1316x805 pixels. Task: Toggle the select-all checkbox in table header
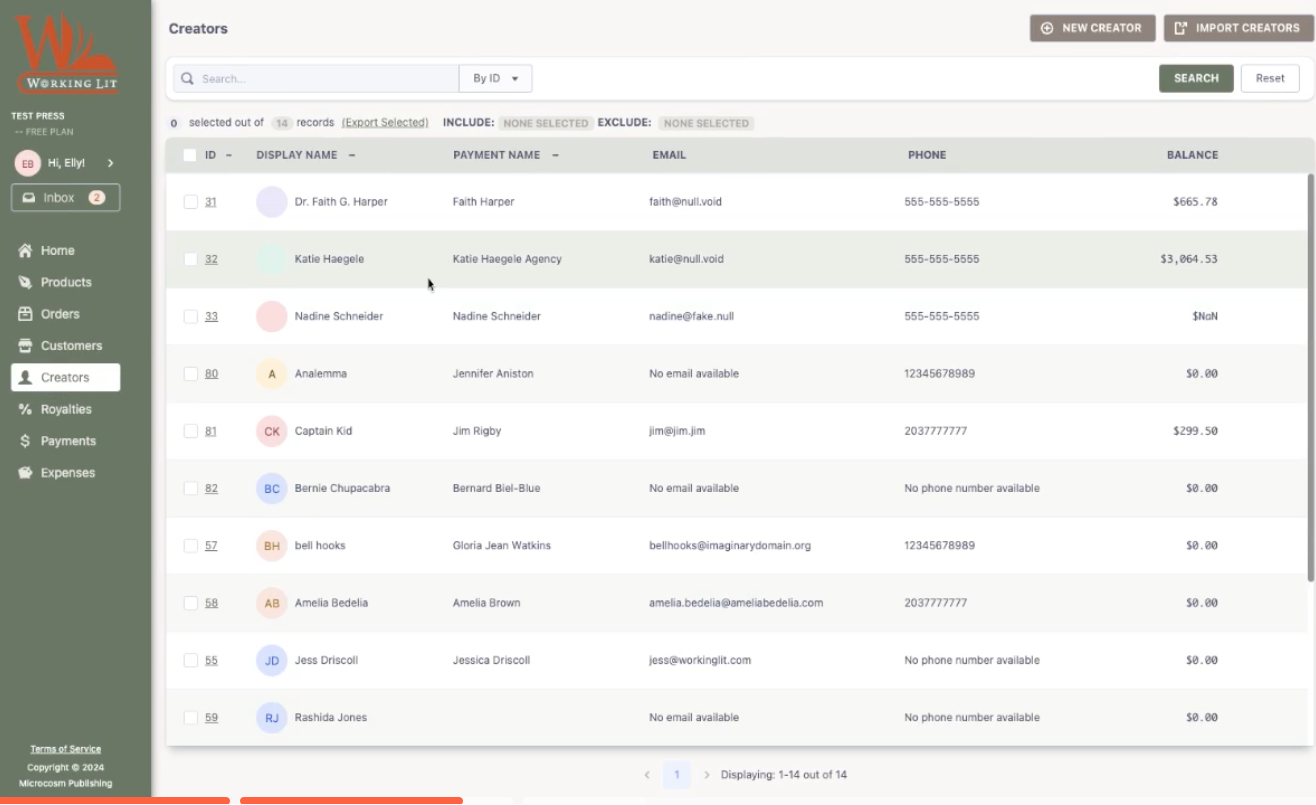(190, 155)
